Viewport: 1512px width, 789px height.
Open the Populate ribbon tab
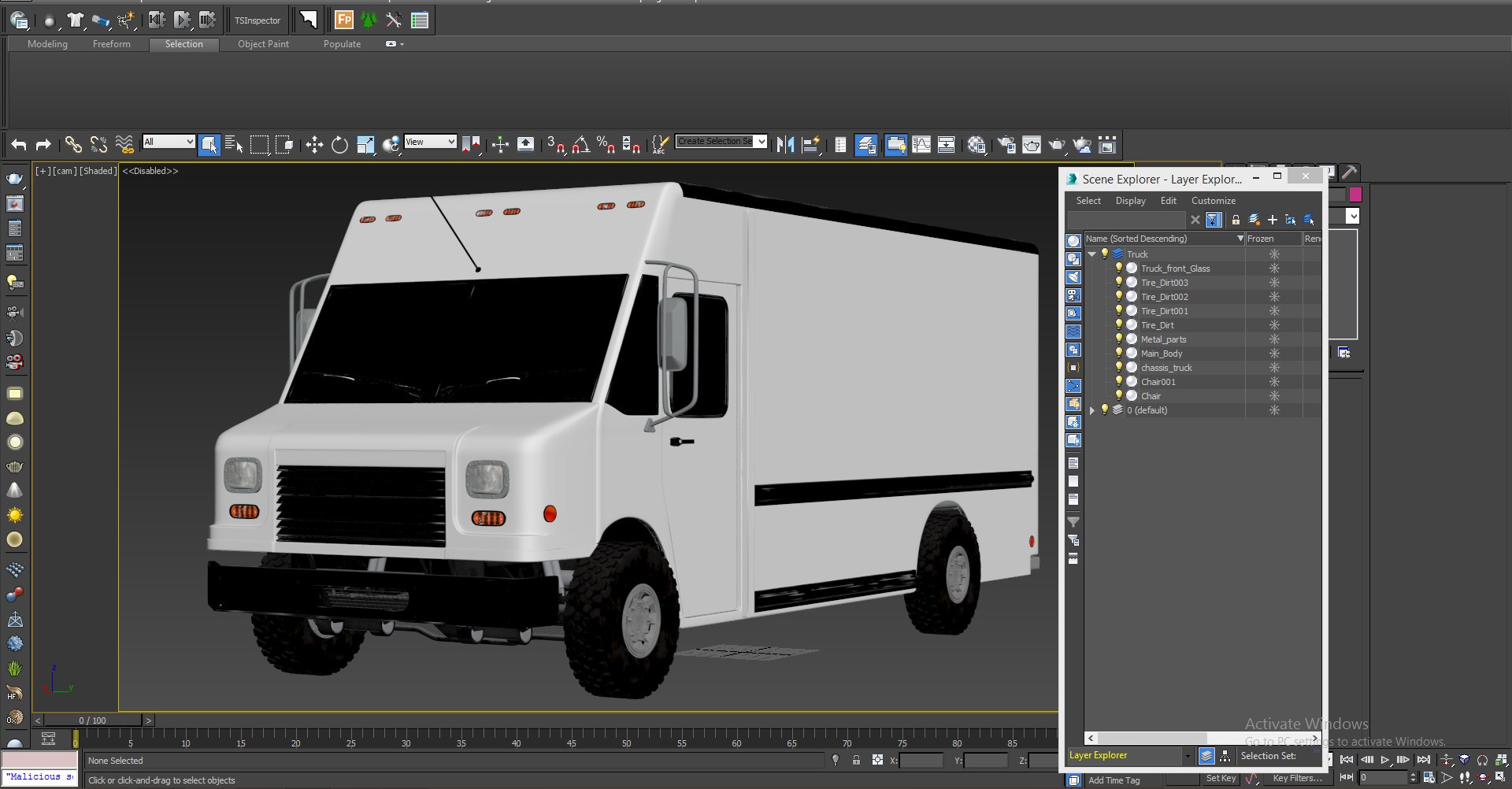click(342, 44)
